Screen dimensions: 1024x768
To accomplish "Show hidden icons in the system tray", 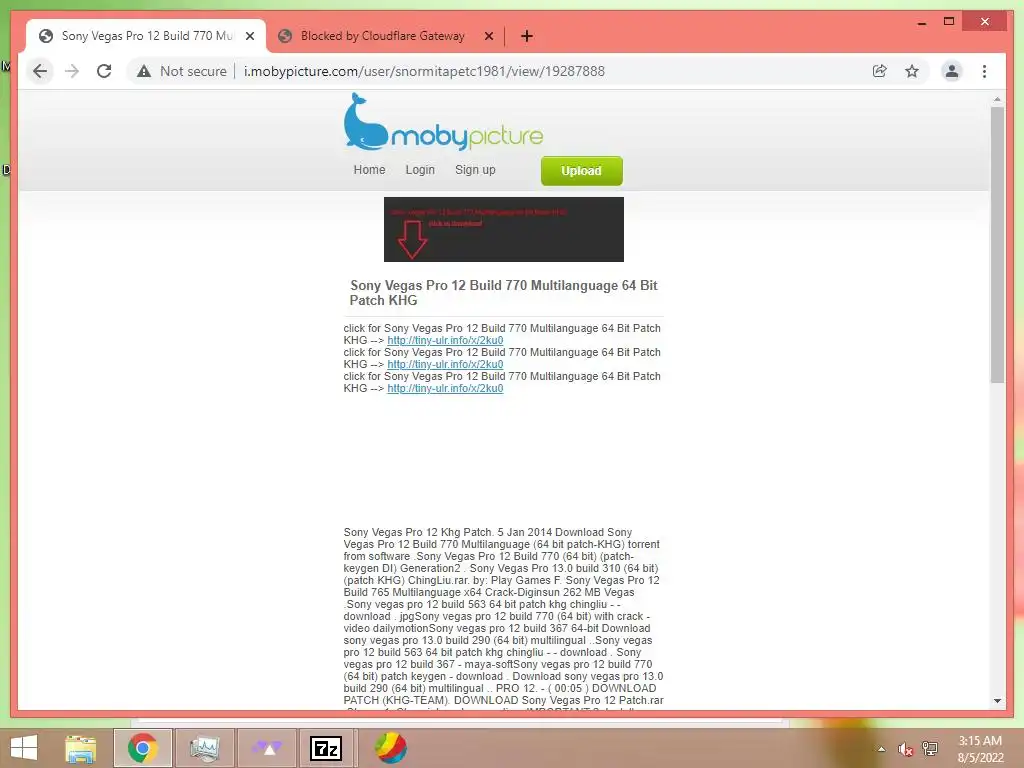I will coord(881,749).
